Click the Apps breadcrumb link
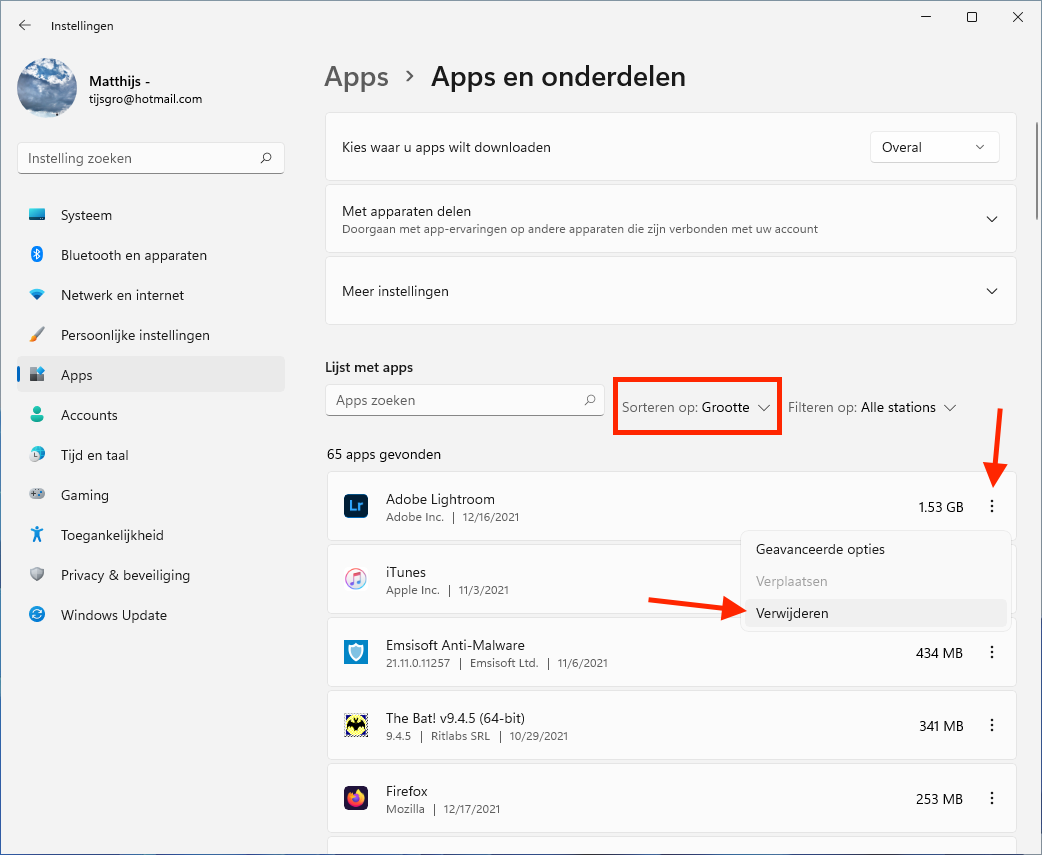The image size is (1042, 855). [x=356, y=77]
